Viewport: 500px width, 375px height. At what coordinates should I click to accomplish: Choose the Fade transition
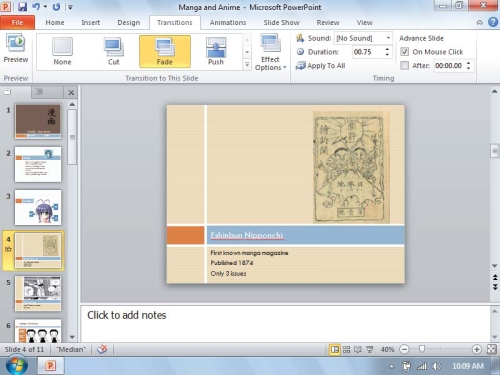pyautogui.click(x=165, y=52)
